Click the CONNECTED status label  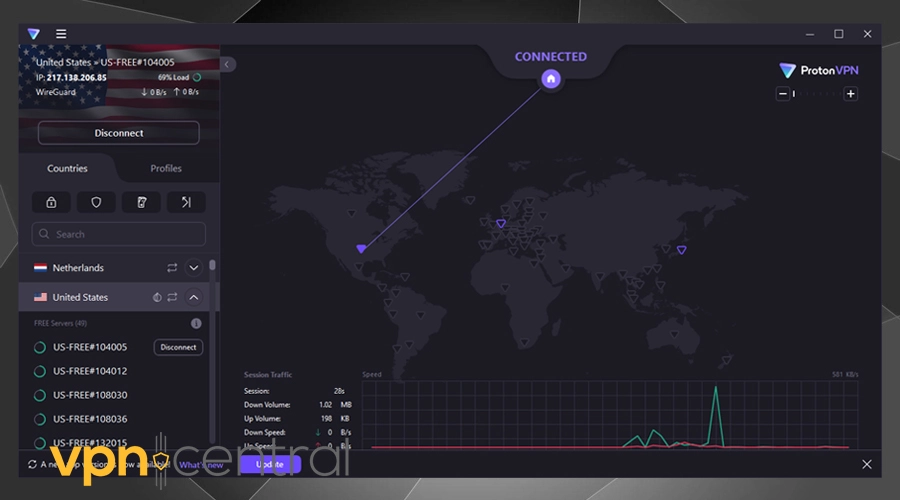[551, 57]
